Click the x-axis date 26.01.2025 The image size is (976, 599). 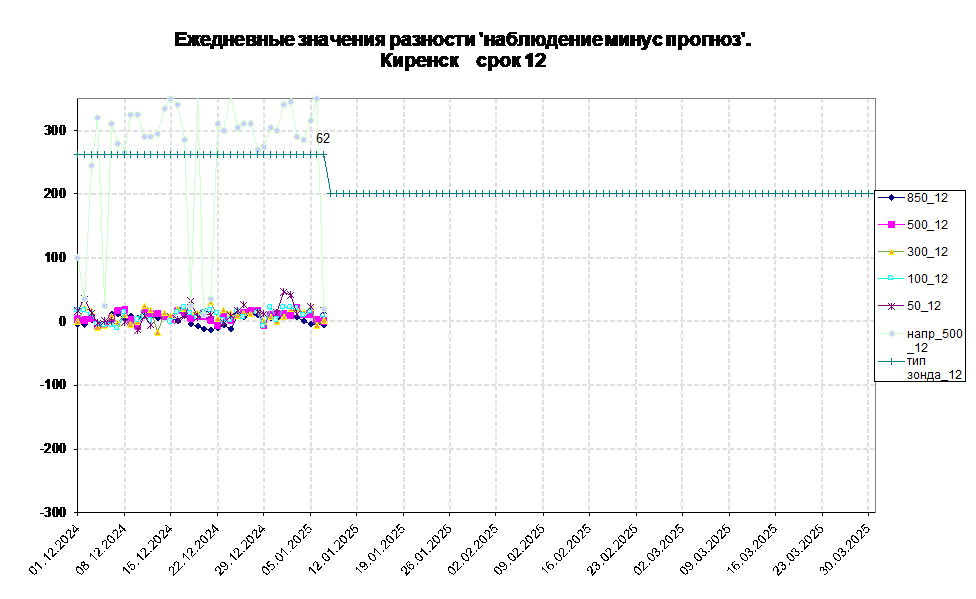click(427, 549)
